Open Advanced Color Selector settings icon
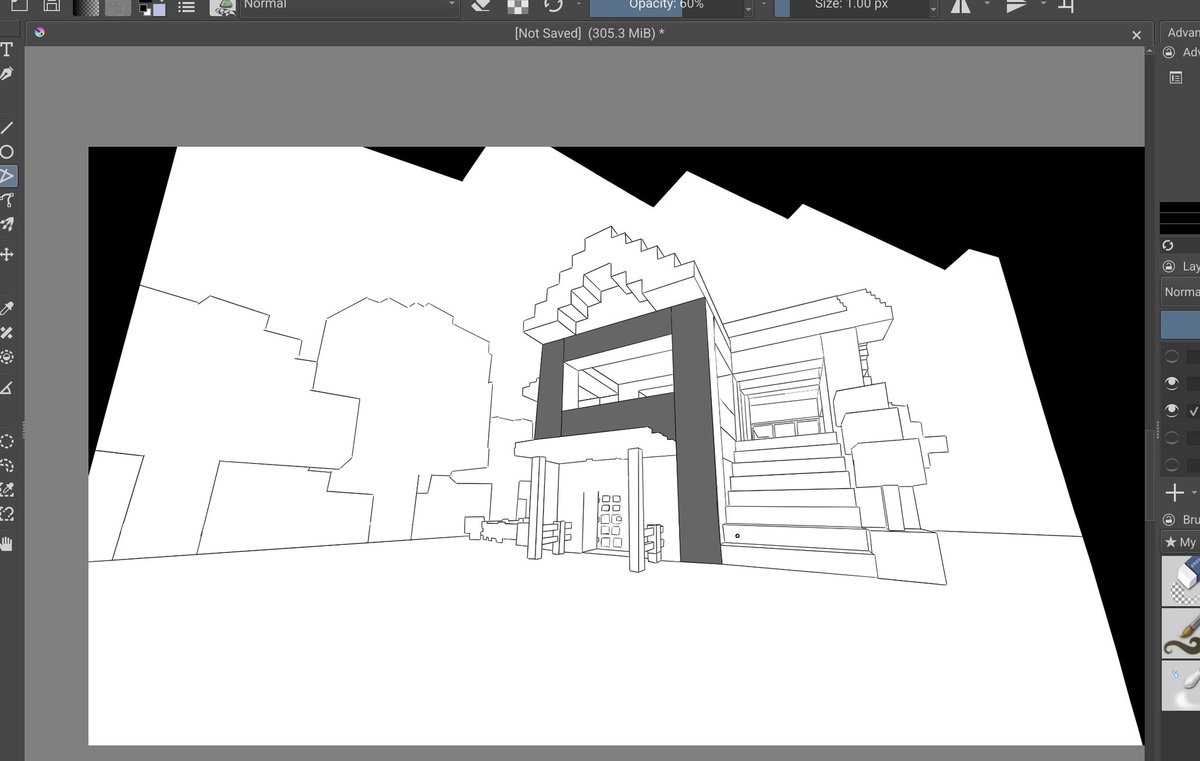The image size is (1200, 761). [1176, 77]
